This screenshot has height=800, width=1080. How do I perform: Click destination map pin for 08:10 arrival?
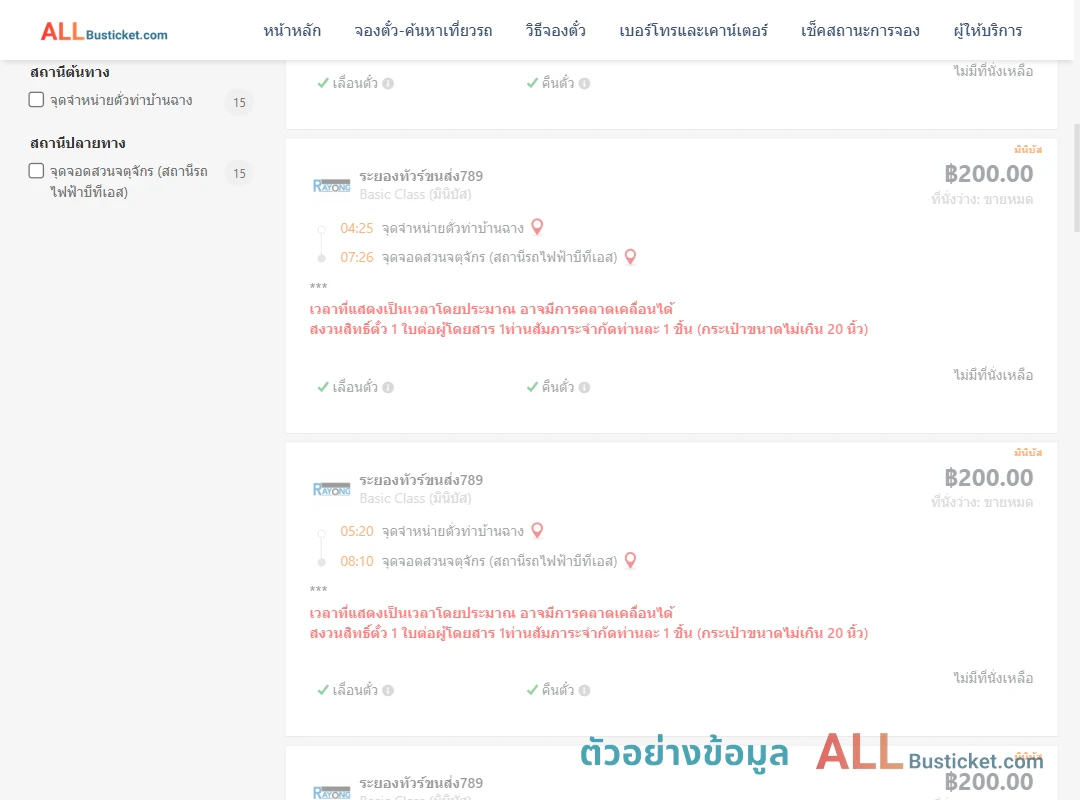630,561
